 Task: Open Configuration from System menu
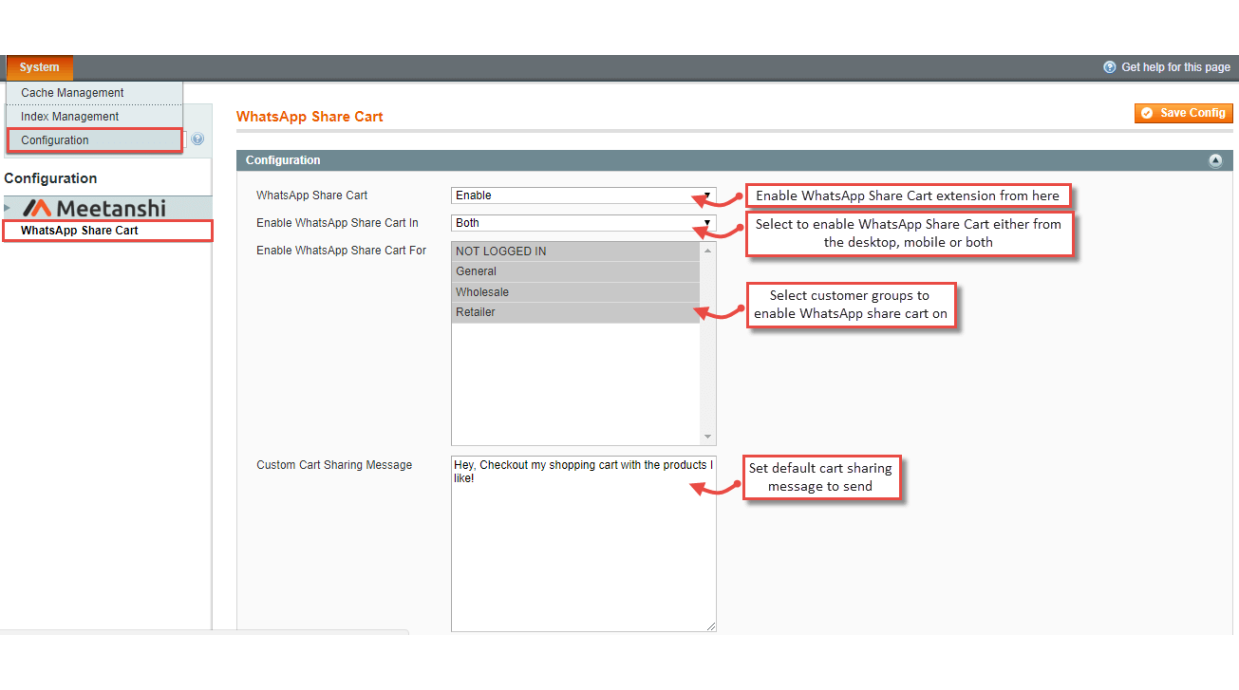click(94, 141)
